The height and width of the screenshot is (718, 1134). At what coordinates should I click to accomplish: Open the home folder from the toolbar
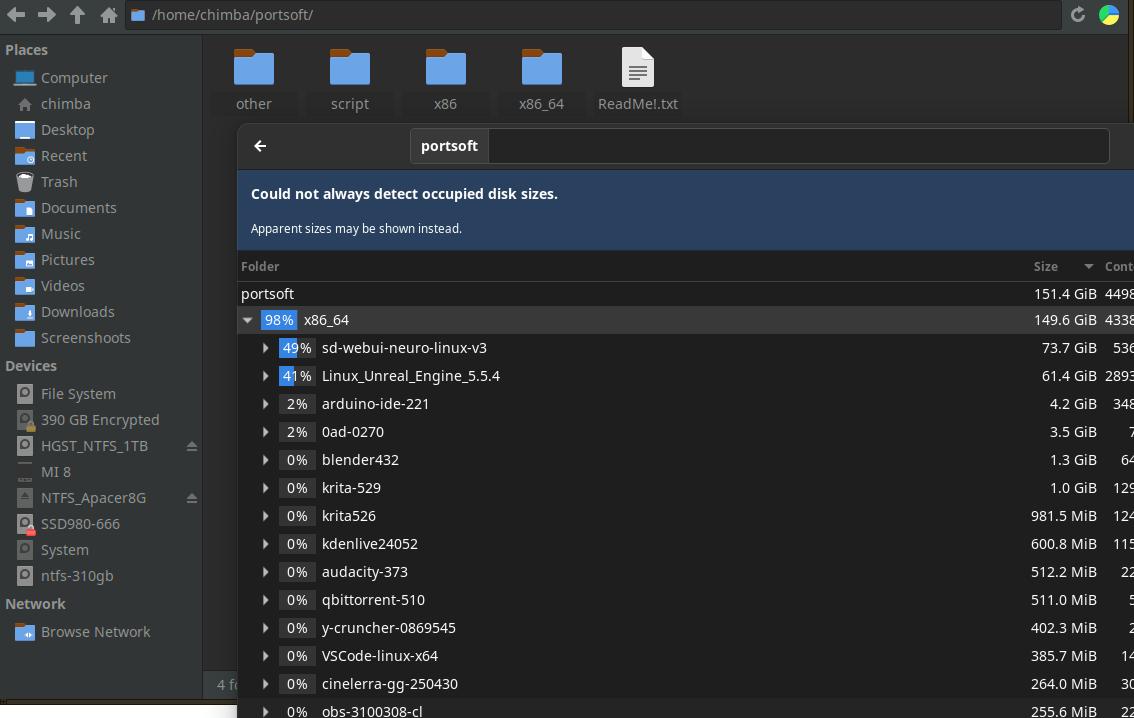tap(108, 14)
